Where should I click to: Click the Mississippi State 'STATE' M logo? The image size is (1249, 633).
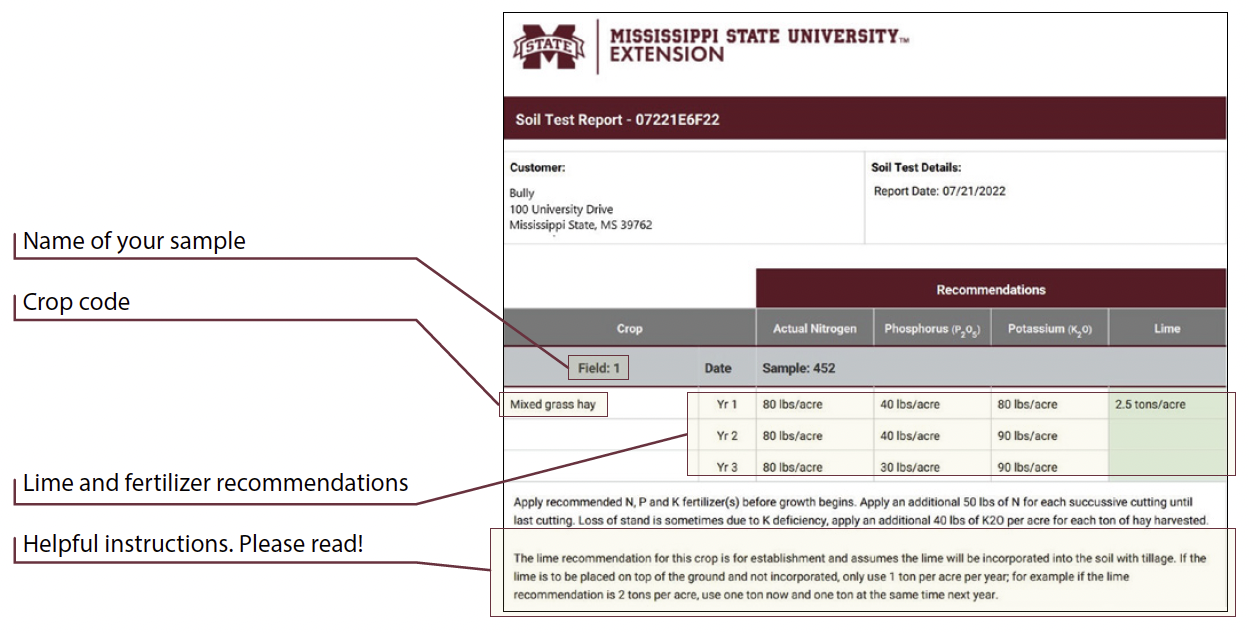tap(548, 46)
